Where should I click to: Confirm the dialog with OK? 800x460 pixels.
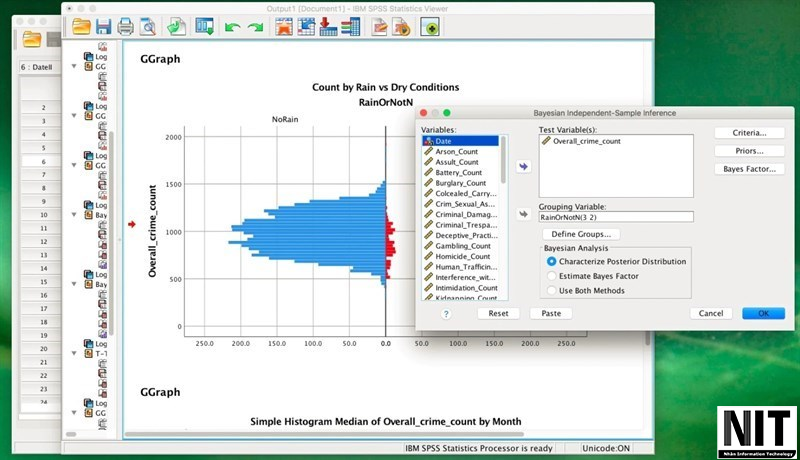pyautogui.click(x=763, y=314)
